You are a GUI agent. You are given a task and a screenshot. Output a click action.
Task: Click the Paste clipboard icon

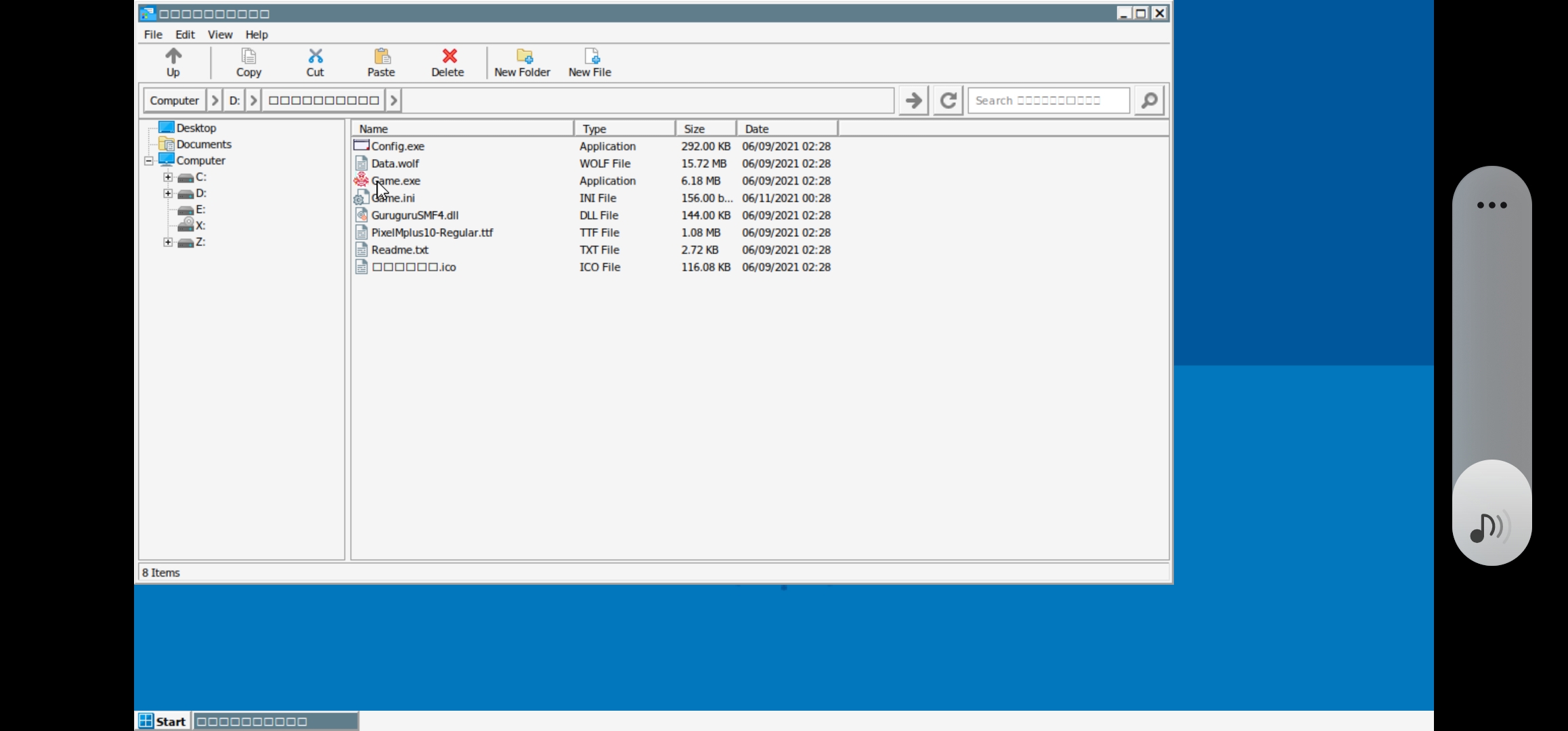[381, 56]
